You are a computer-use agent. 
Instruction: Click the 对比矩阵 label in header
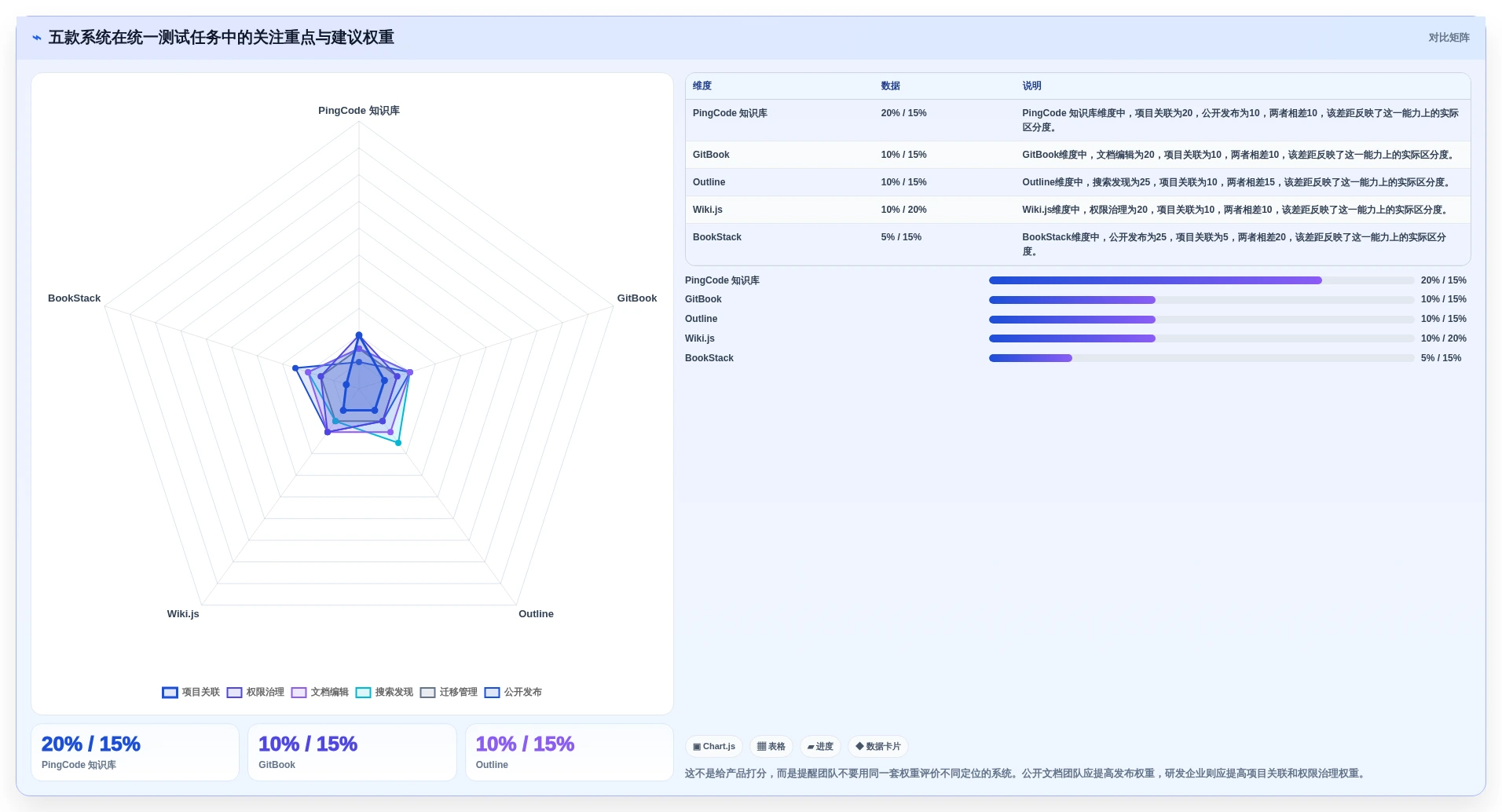point(1449,38)
